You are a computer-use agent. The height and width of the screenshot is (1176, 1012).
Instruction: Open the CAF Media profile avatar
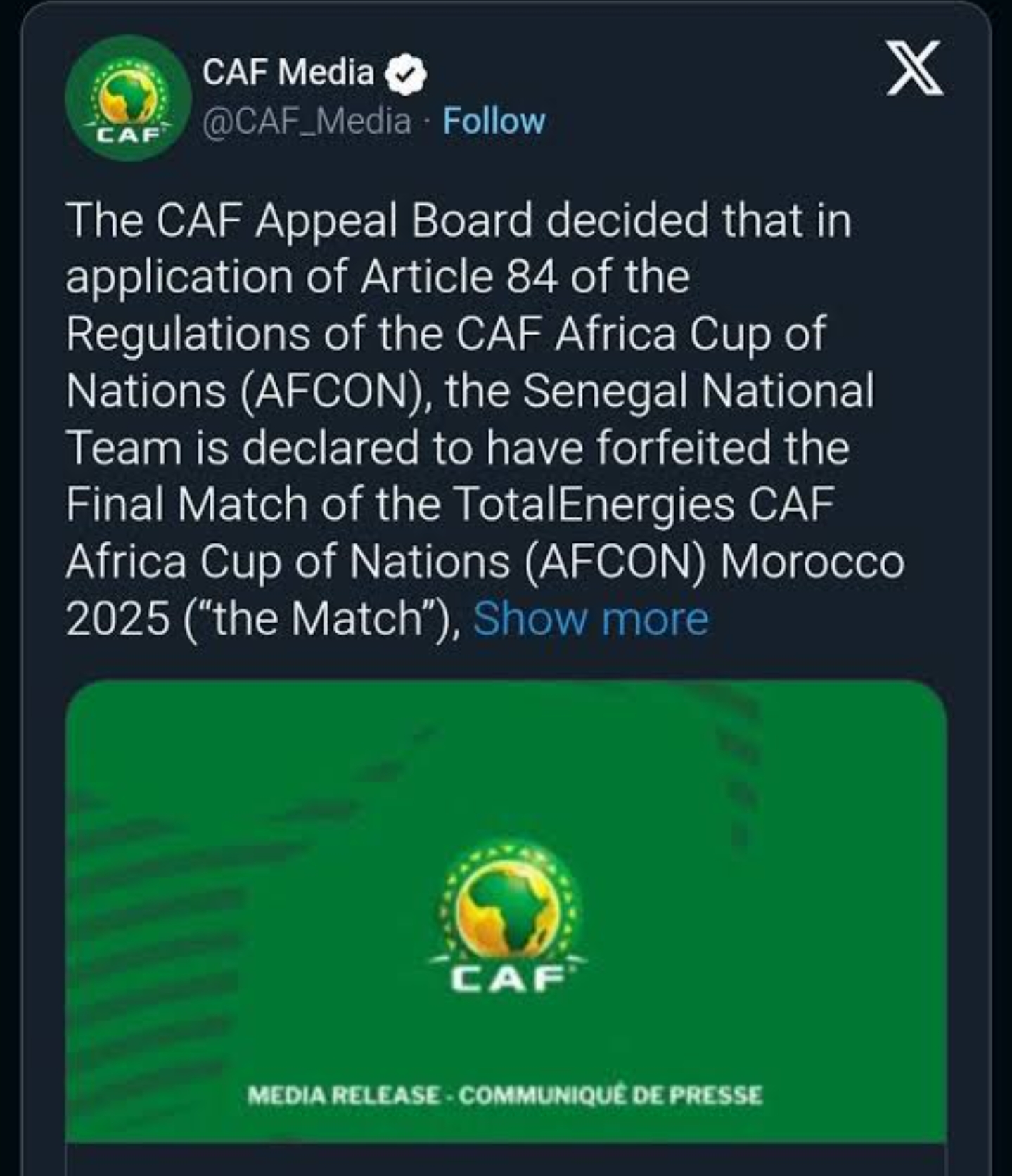pos(127,98)
